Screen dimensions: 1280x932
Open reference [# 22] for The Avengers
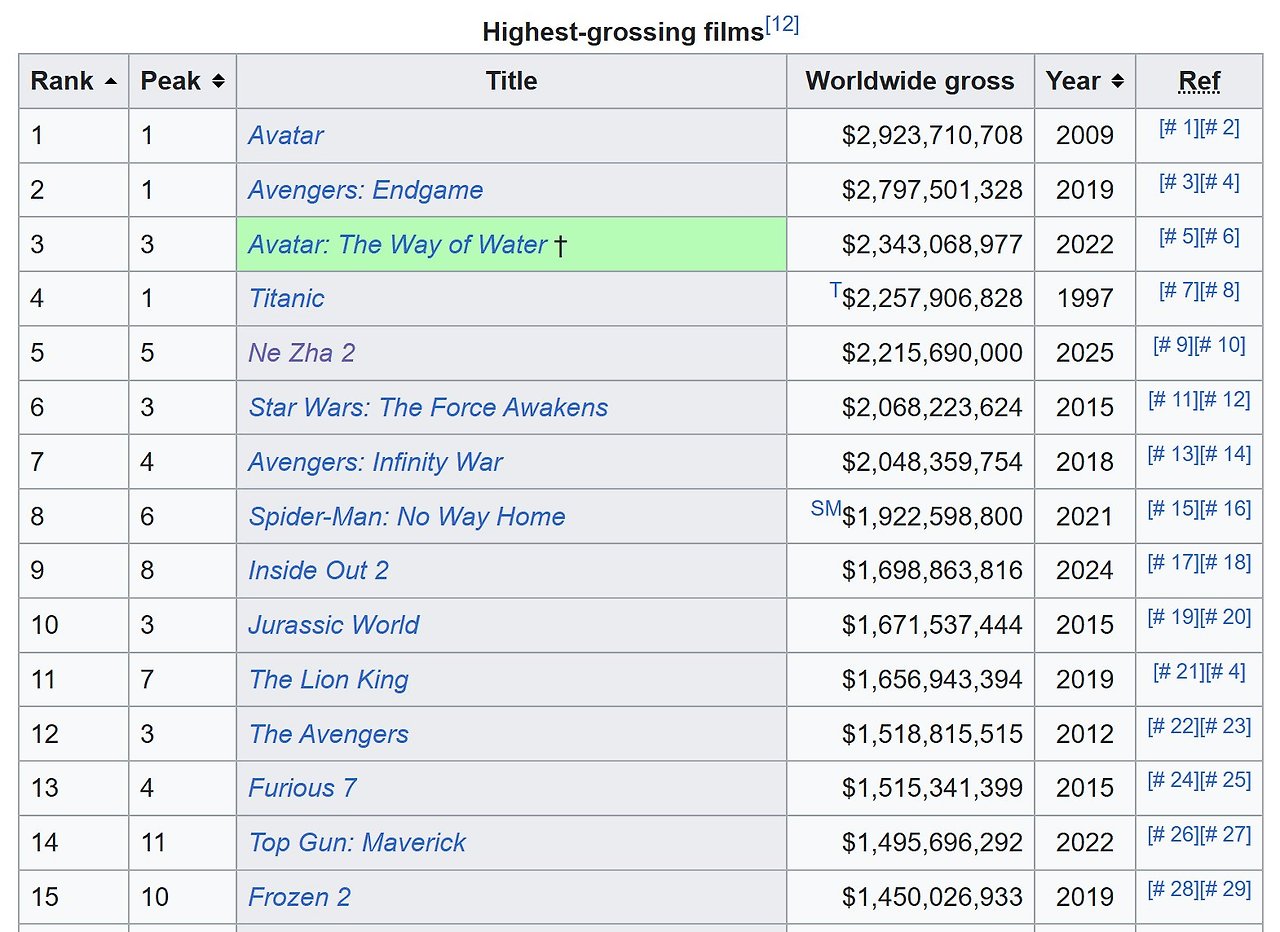(1173, 726)
